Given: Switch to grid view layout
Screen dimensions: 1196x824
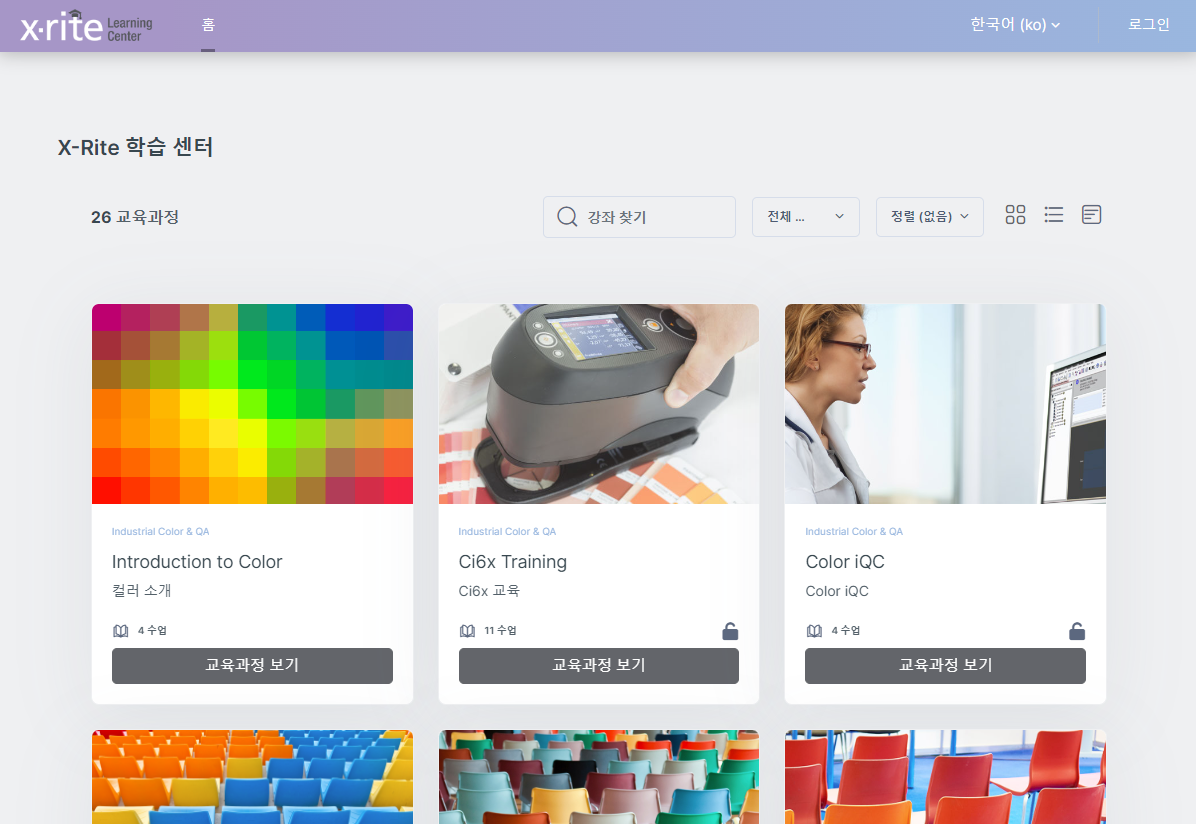Looking at the screenshot, I should tap(1015, 215).
